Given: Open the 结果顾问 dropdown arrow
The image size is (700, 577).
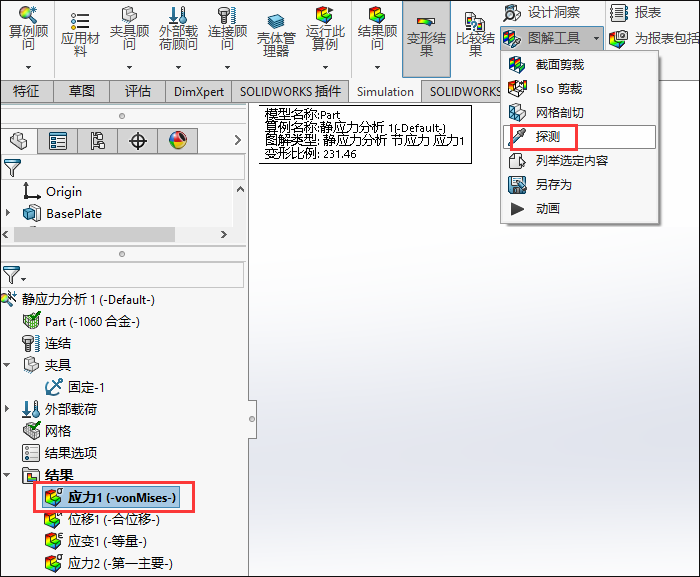Looking at the screenshot, I should tap(377, 67).
